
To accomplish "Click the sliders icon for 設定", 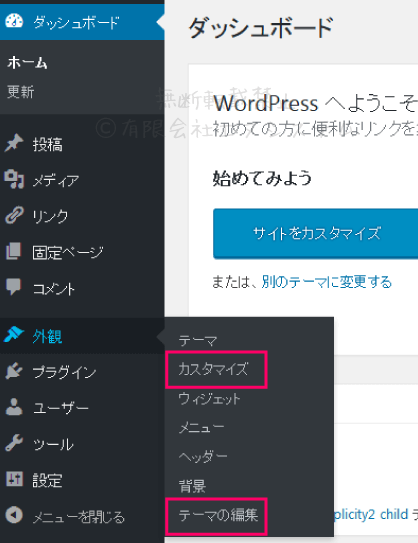I will 14,479.
